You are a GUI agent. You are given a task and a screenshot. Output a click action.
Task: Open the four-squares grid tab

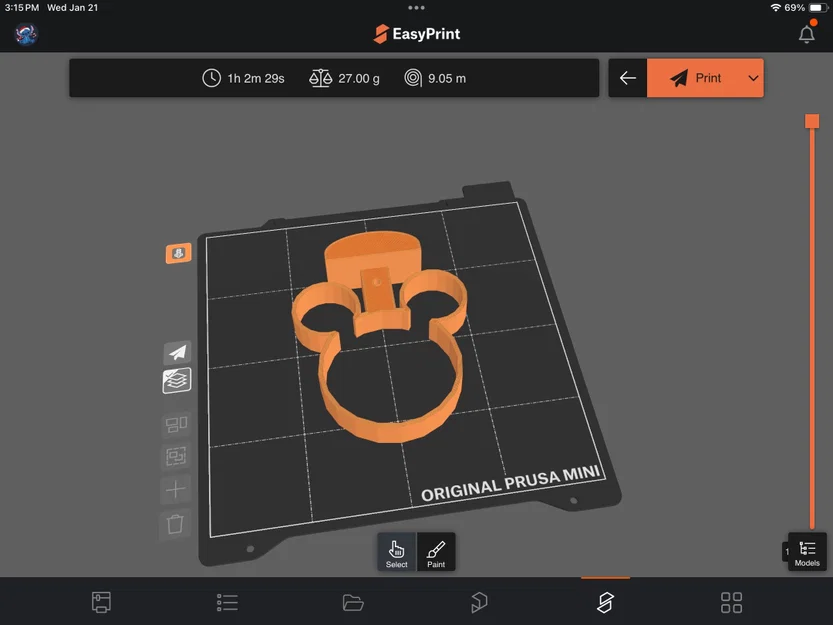pos(732,602)
